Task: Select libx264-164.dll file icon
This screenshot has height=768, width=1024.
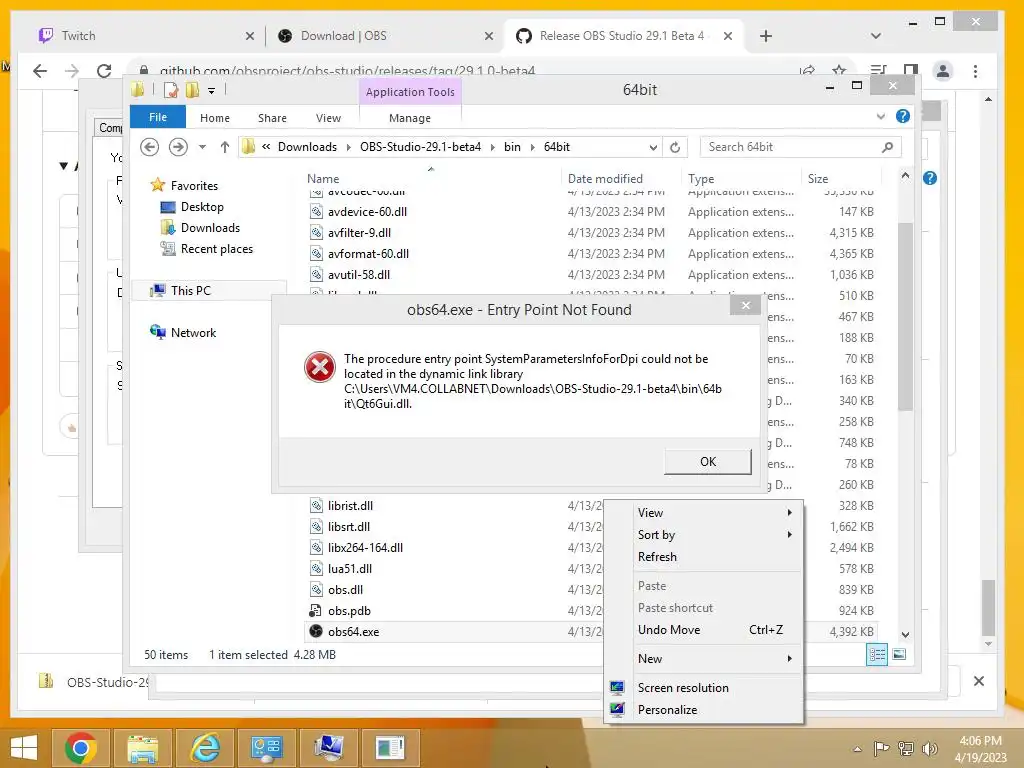Action: click(316, 547)
